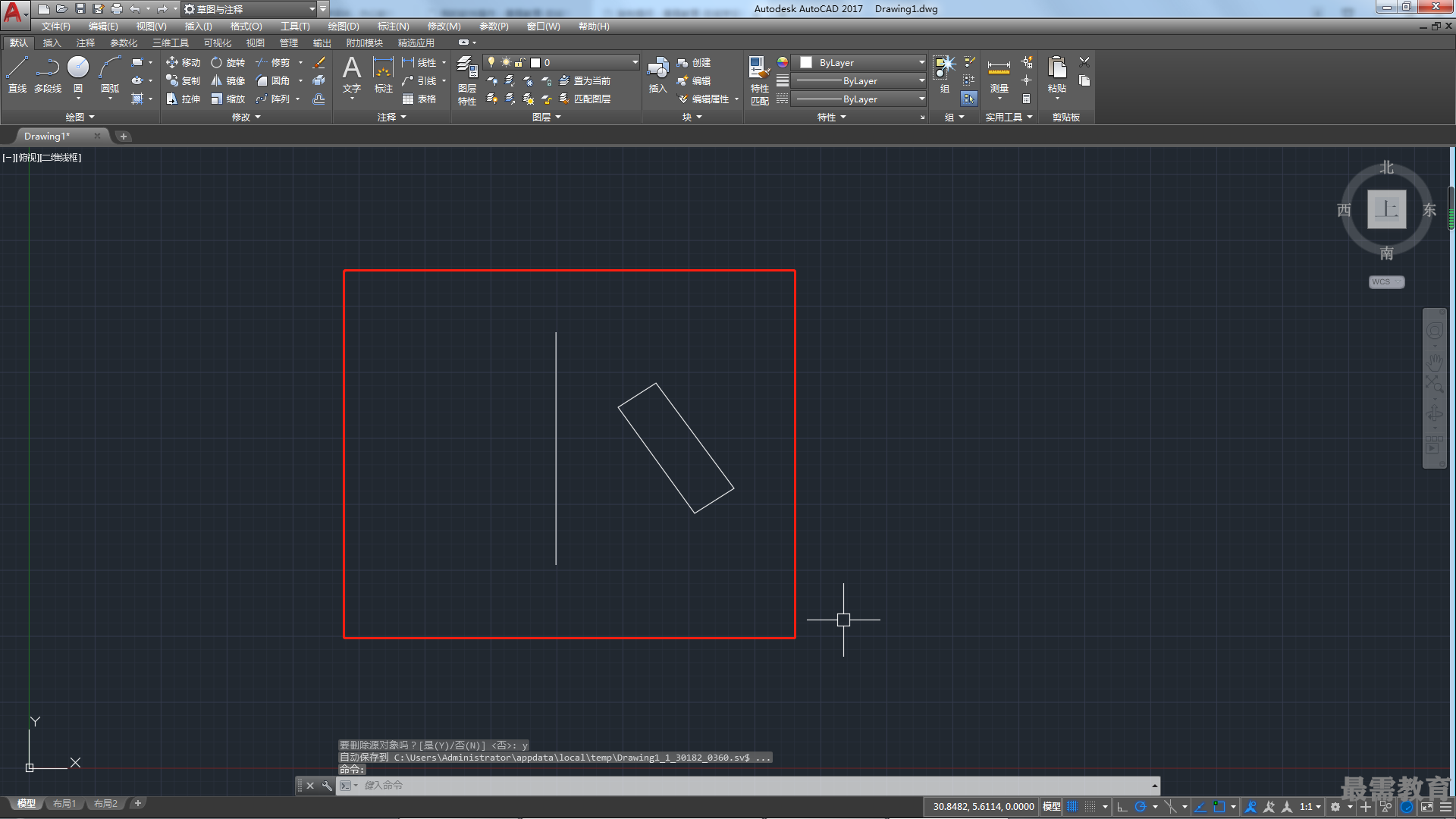The image size is (1456, 819).
Task: Toggle object snap tracking in status bar
Action: pyautogui.click(x=1200, y=807)
